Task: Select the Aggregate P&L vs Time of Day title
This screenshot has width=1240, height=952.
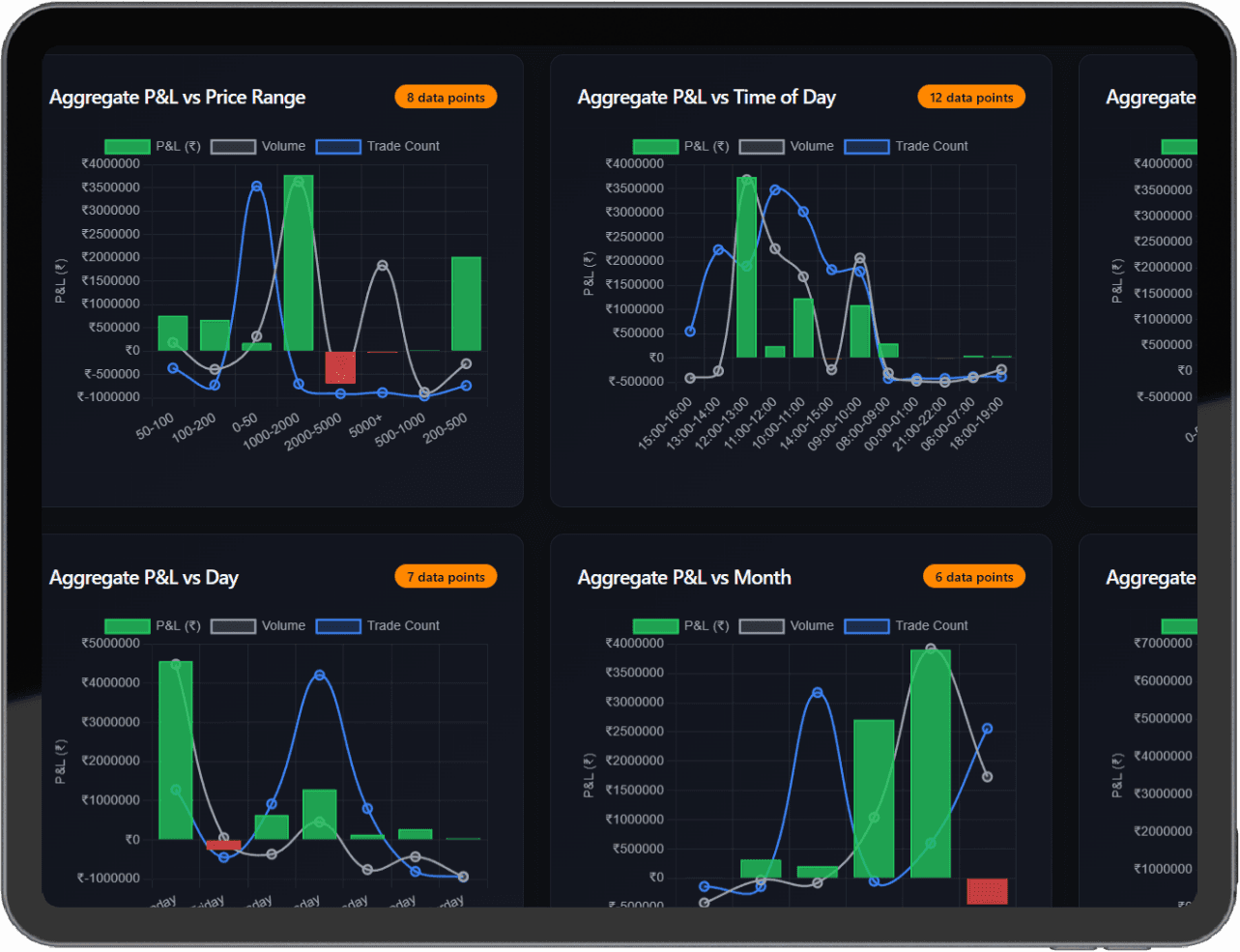Action: [x=707, y=97]
